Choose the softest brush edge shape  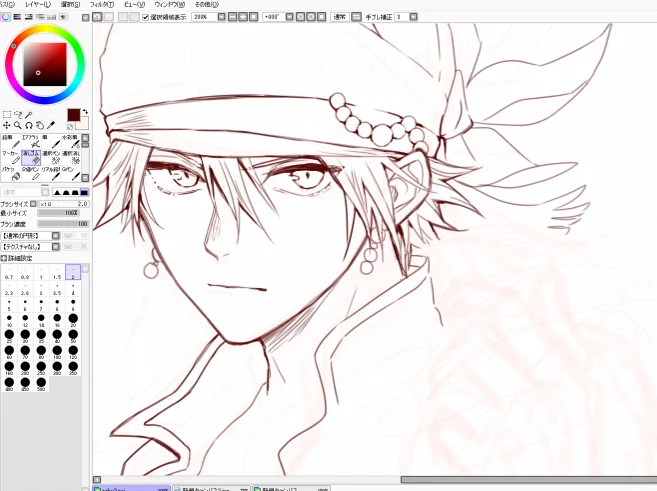(x=57, y=192)
